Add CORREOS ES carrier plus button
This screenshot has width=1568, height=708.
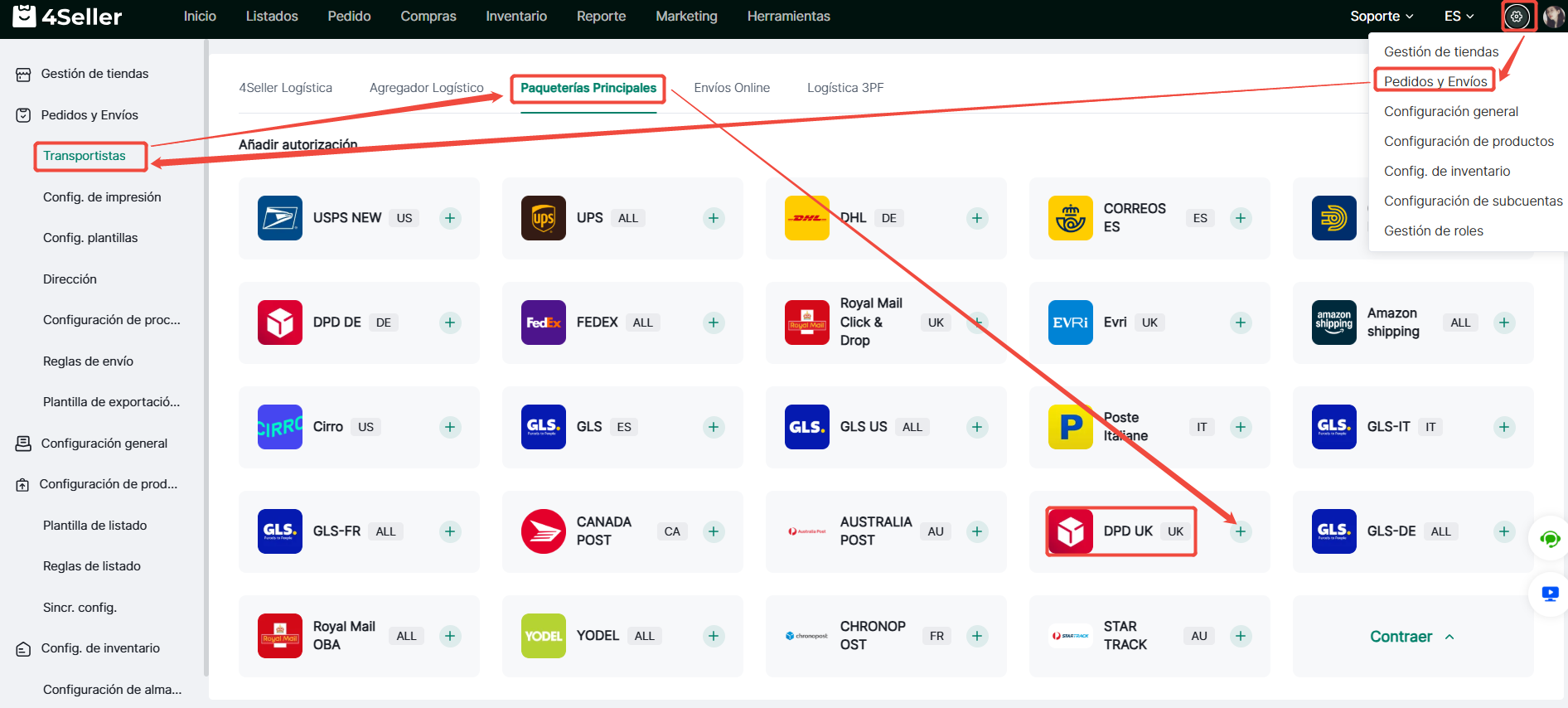[1241, 218]
